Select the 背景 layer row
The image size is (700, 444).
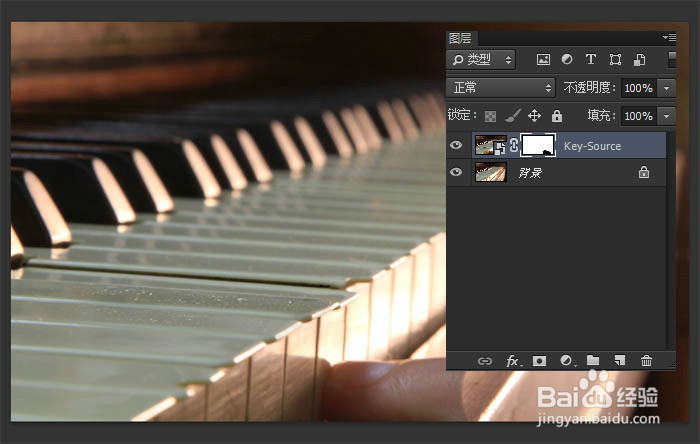(557, 172)
